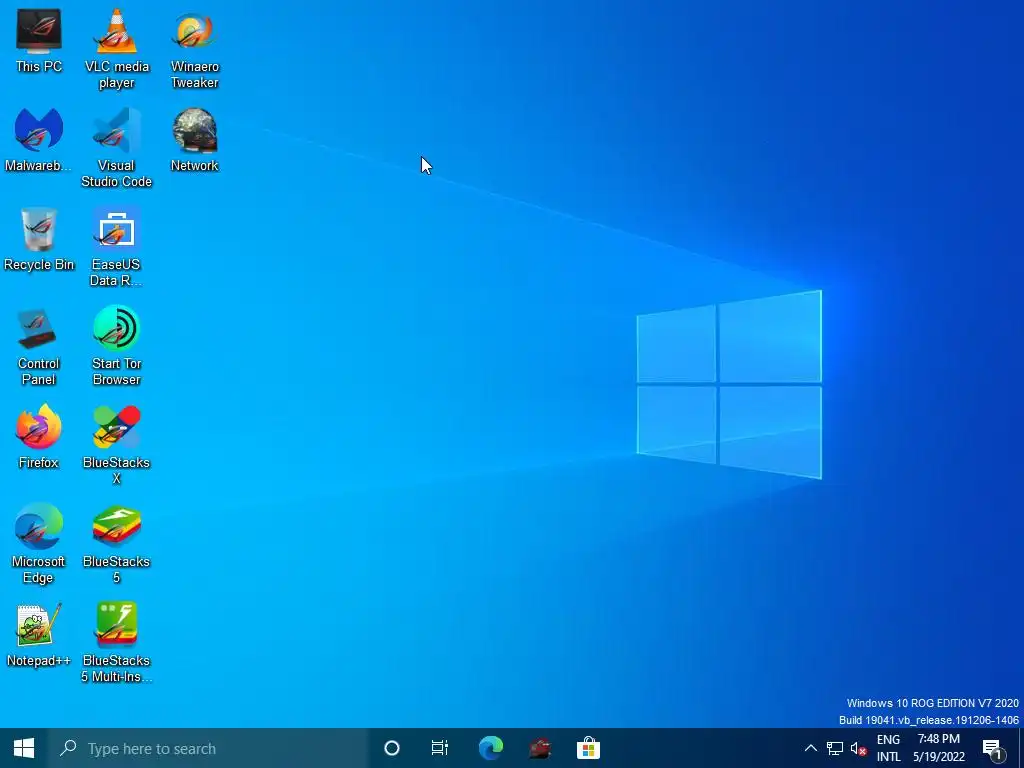Open the network status tray icon

click(x=835, y=748)
